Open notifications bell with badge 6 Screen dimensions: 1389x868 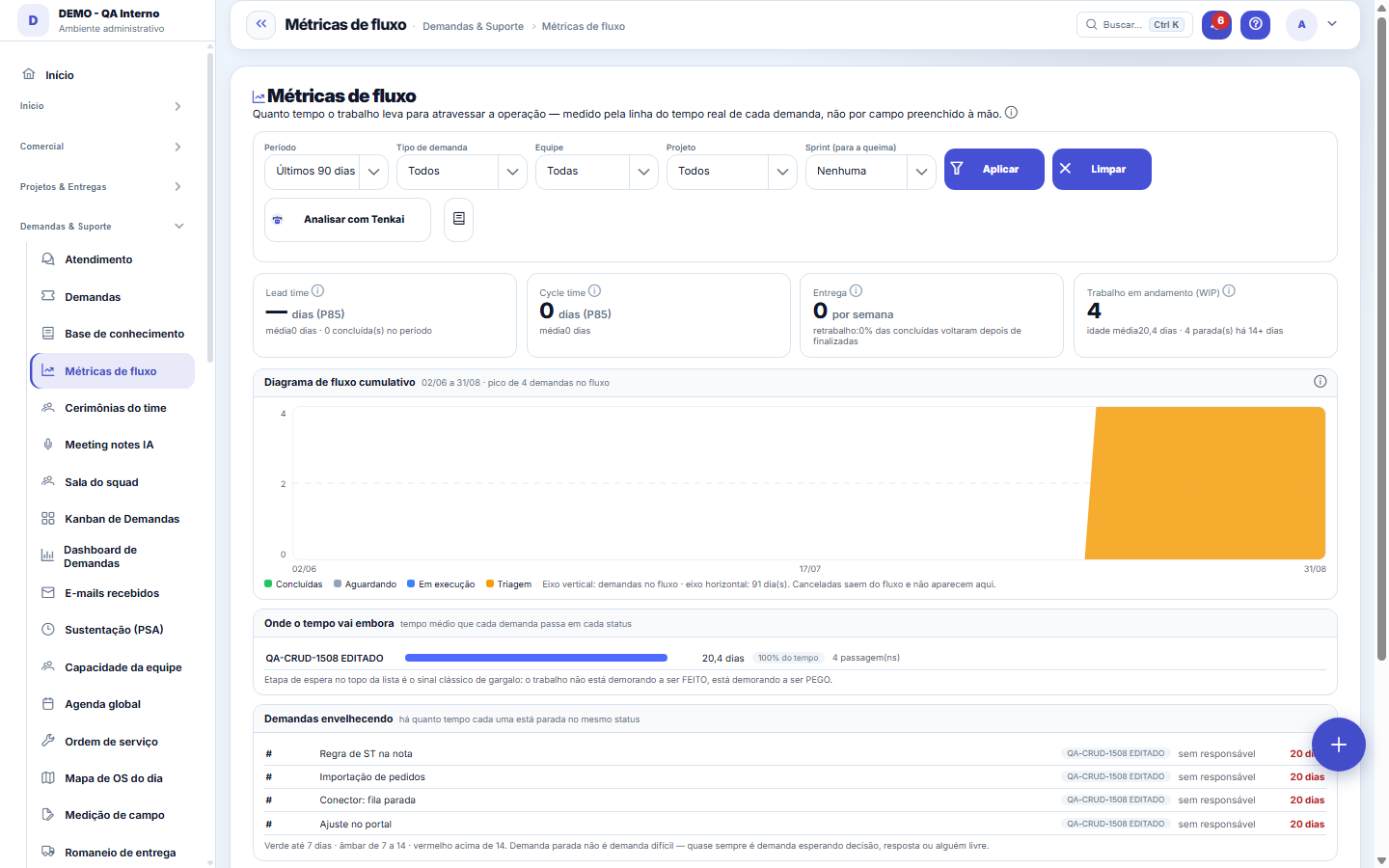pos(1216,24)
